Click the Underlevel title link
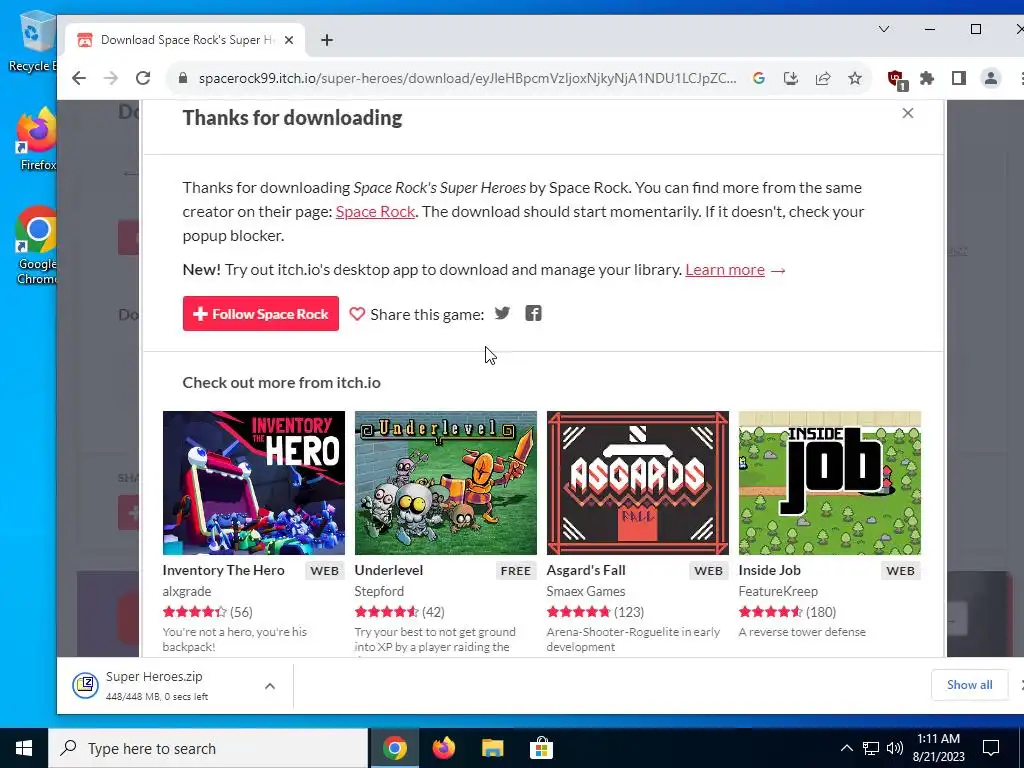This screenshot has height=768, width=1024. pos(389,570)
